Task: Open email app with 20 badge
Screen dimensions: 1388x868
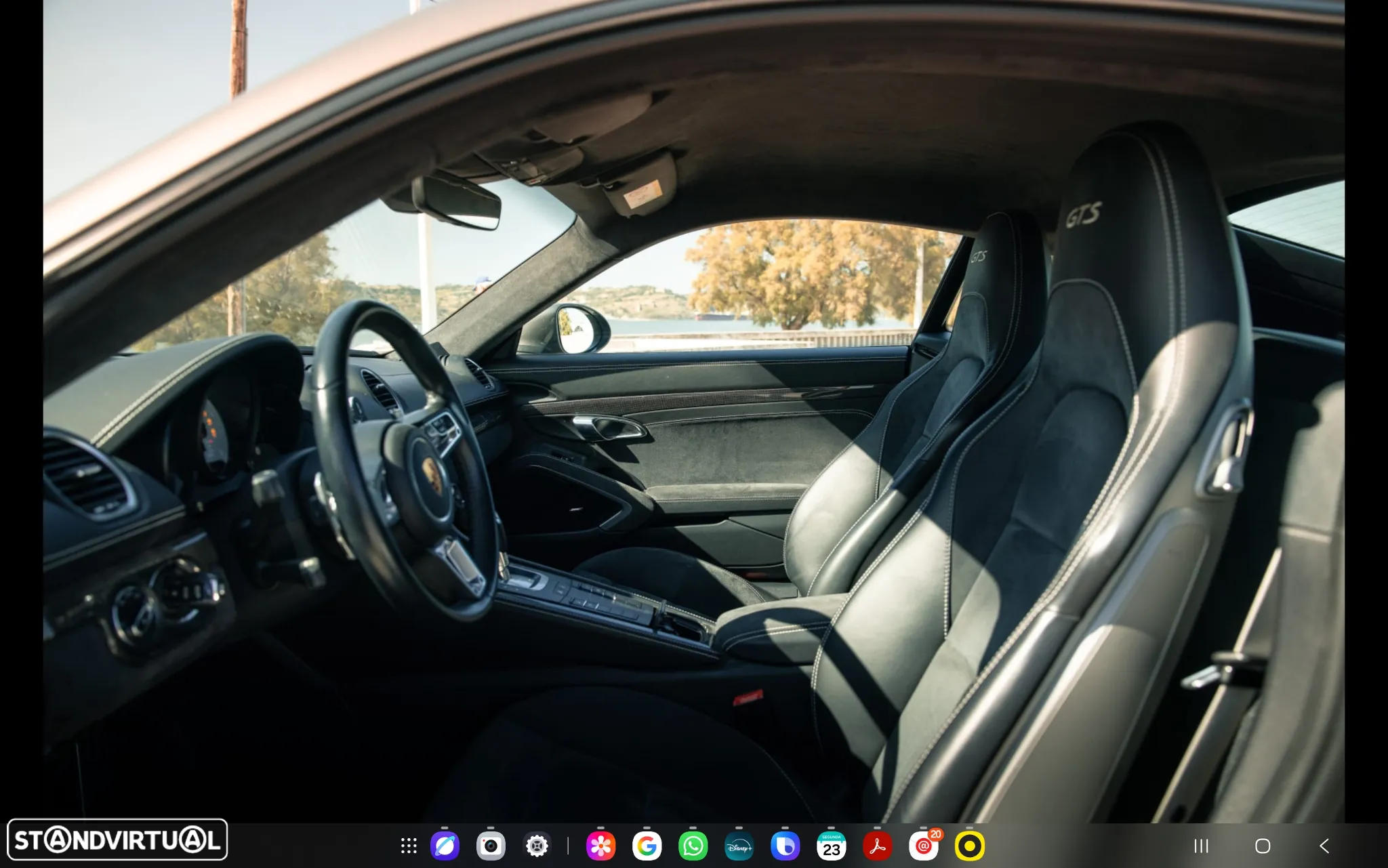Action: (x=924, y=845)
